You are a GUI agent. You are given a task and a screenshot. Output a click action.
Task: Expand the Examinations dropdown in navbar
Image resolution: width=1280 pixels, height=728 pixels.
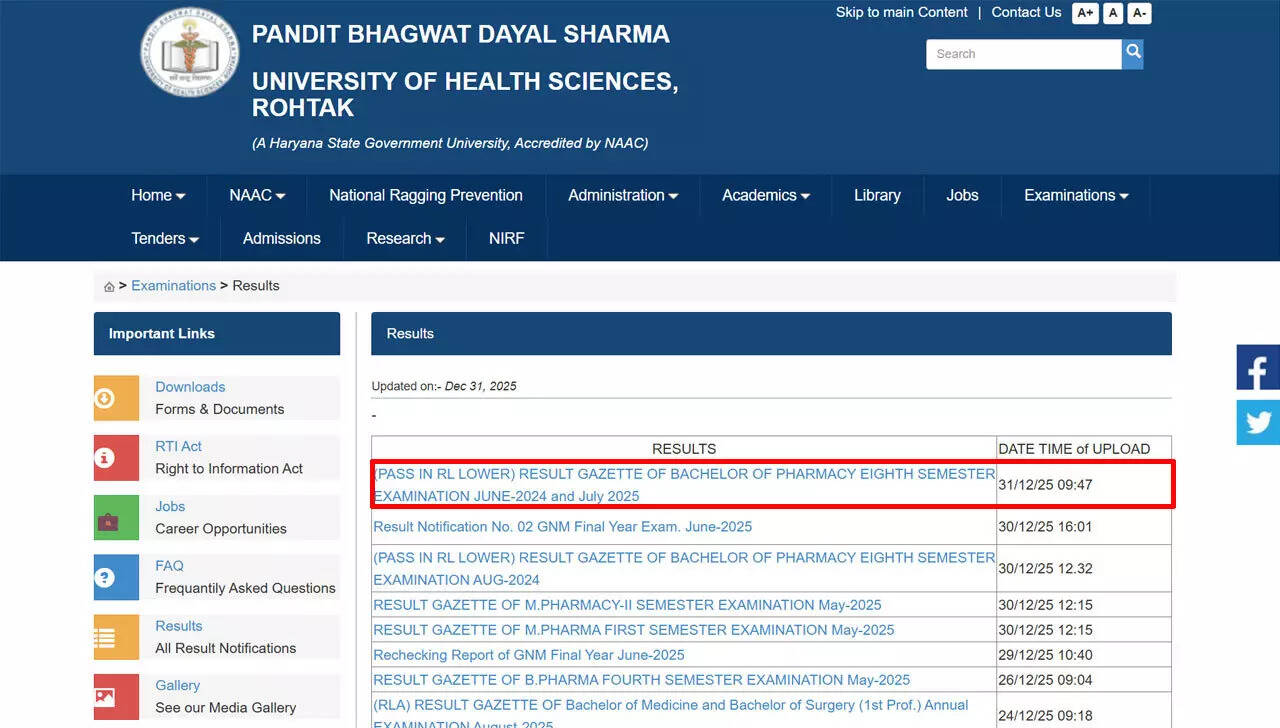[1076, 196]
